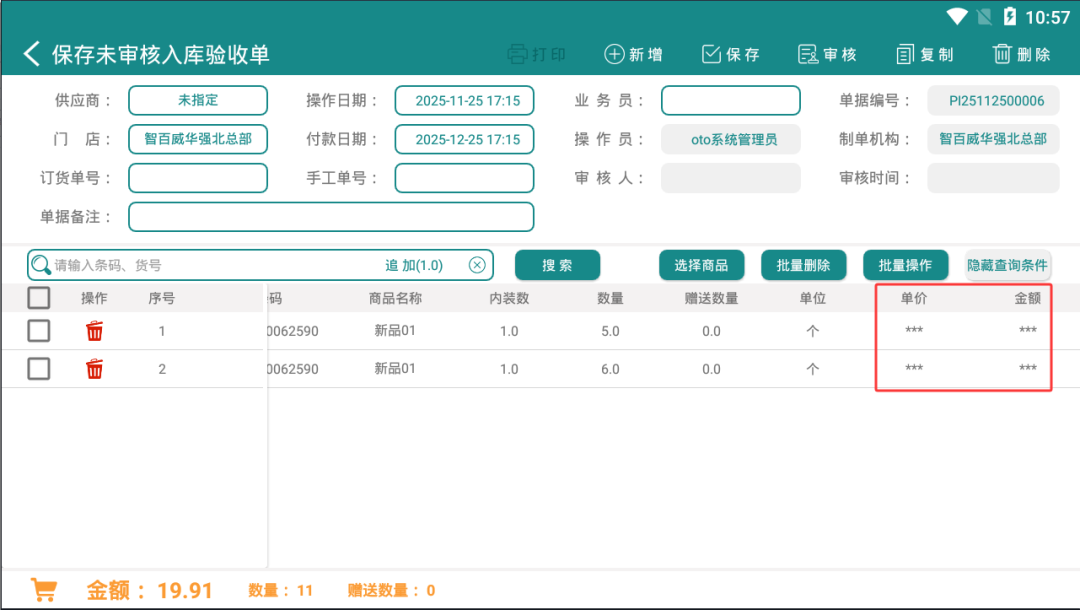
Task: Open the 操作日期 date picker
Action: tap(464, 101)
